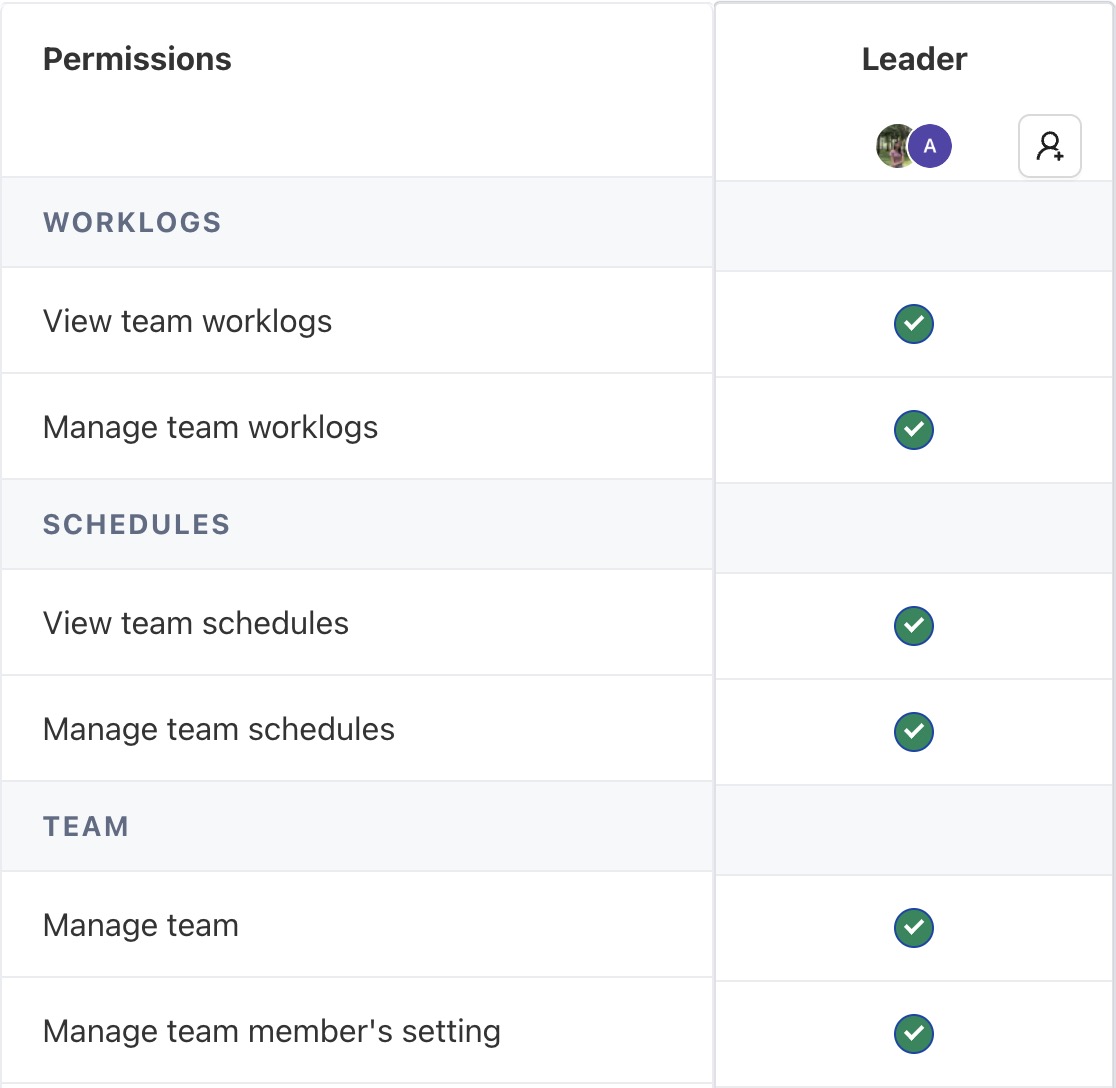Image resolution: width=1116 pixels, height=1088 pixels.
Task: Select the "Manage team schedules" permission label
Action: coord(218,730)
